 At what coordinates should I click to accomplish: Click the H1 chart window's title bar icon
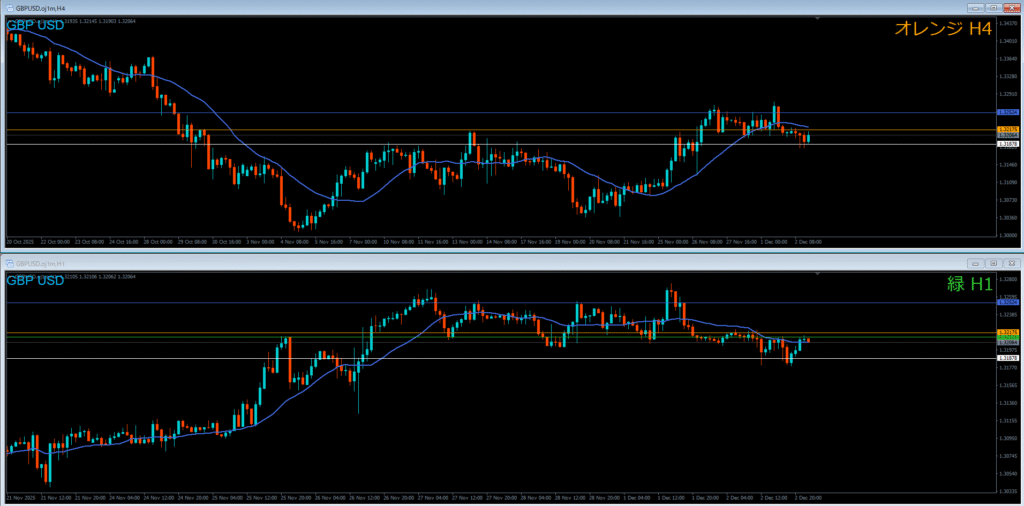[8, 263]
